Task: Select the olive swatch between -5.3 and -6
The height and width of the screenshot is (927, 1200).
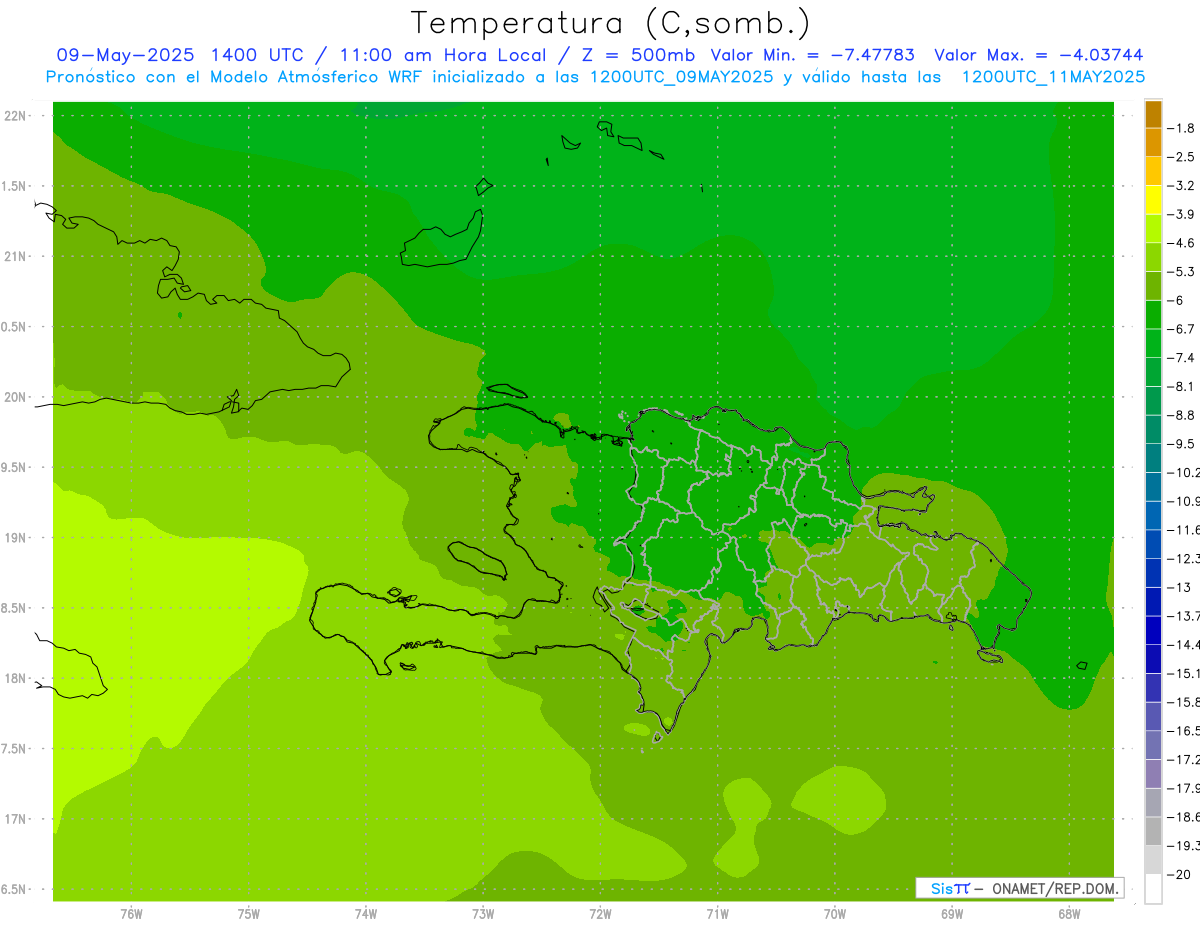Action: tap(1153, 286)
